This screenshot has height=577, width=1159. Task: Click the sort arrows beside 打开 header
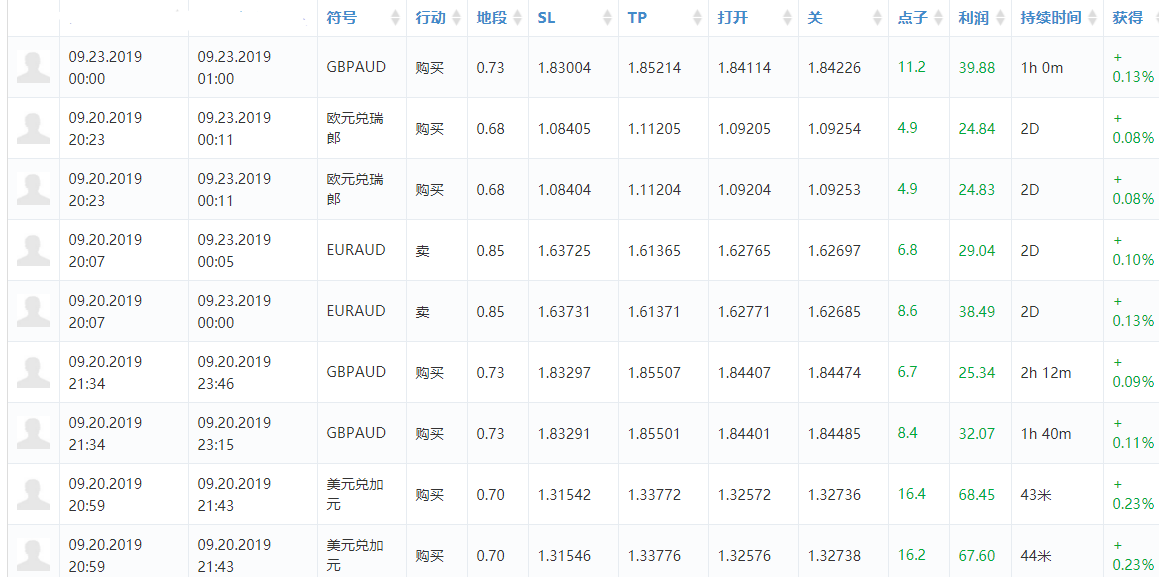[x=788, y=18]
